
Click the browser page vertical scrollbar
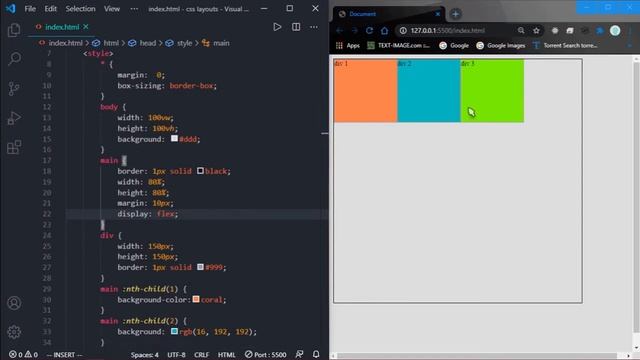636,196
